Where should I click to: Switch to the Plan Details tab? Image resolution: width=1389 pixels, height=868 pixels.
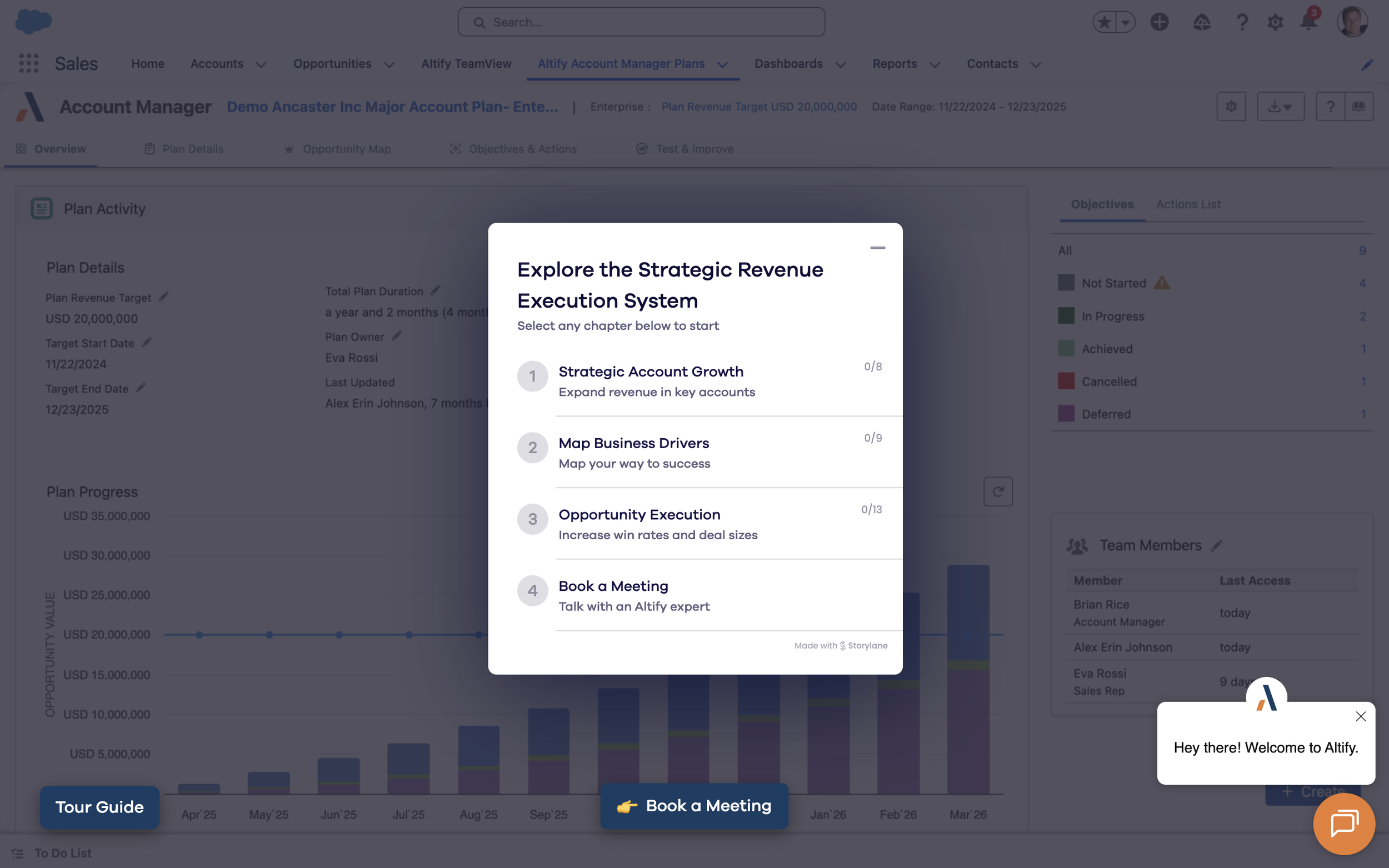tap(184, 149)
